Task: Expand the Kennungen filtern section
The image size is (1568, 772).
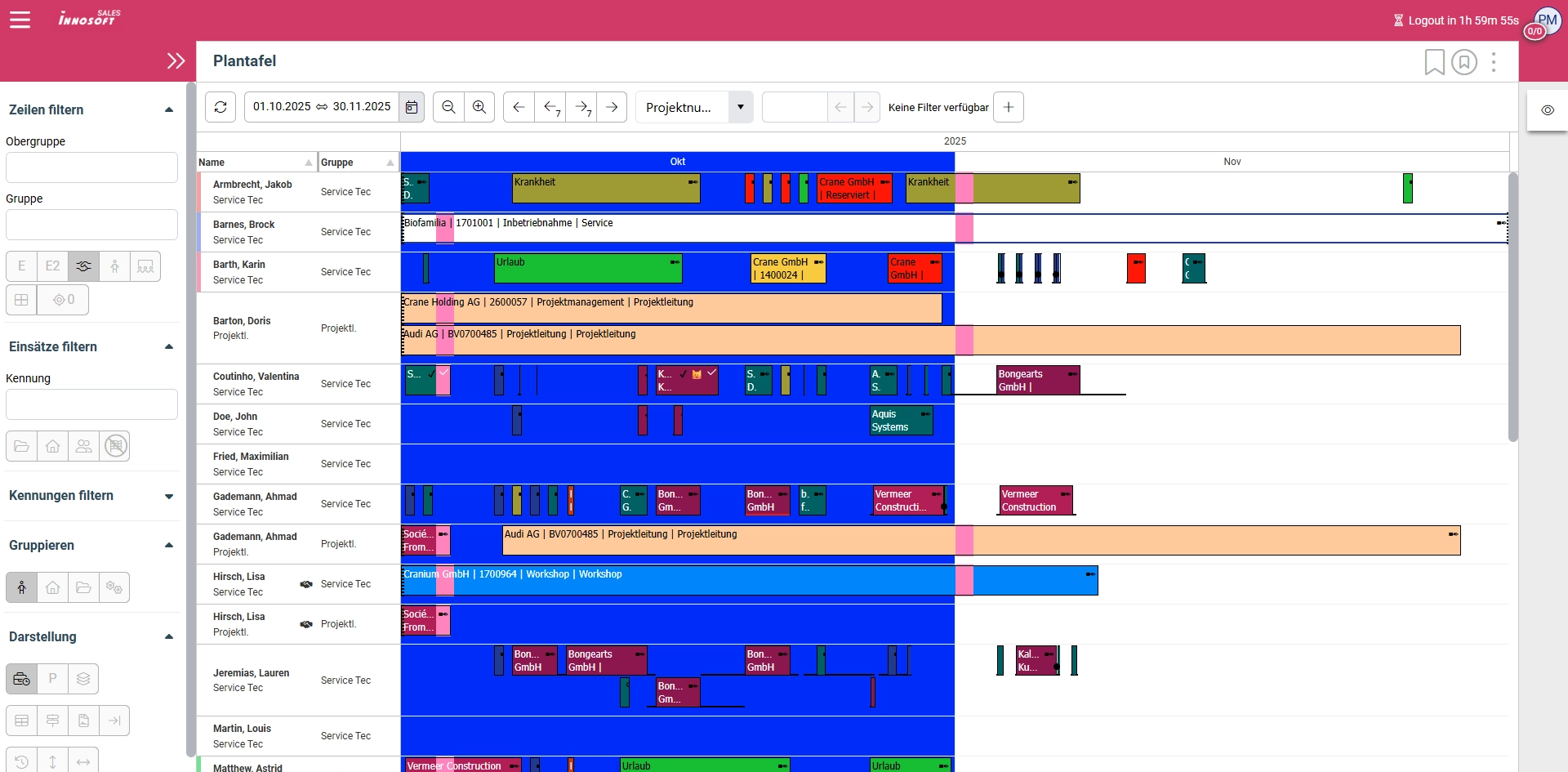Action: point(169,496)
